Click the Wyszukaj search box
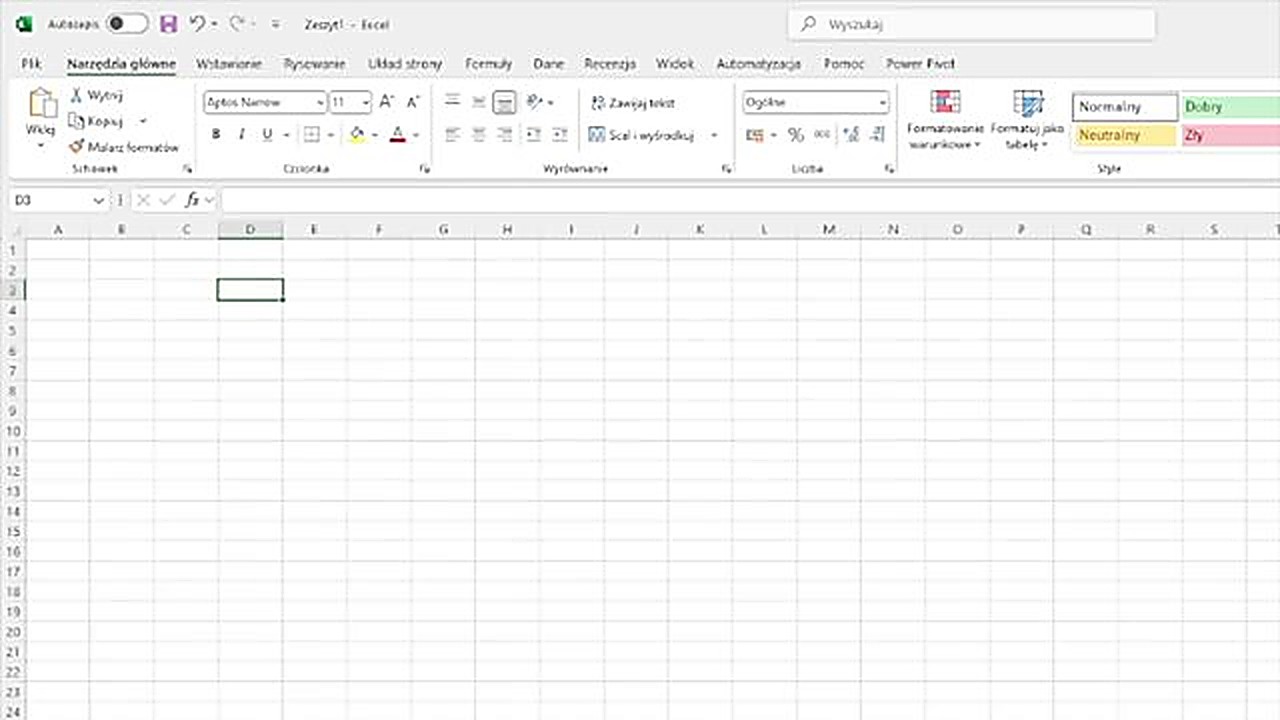Image resolution: width=1280 pixels, height=720 pixels. click(970, 24)
